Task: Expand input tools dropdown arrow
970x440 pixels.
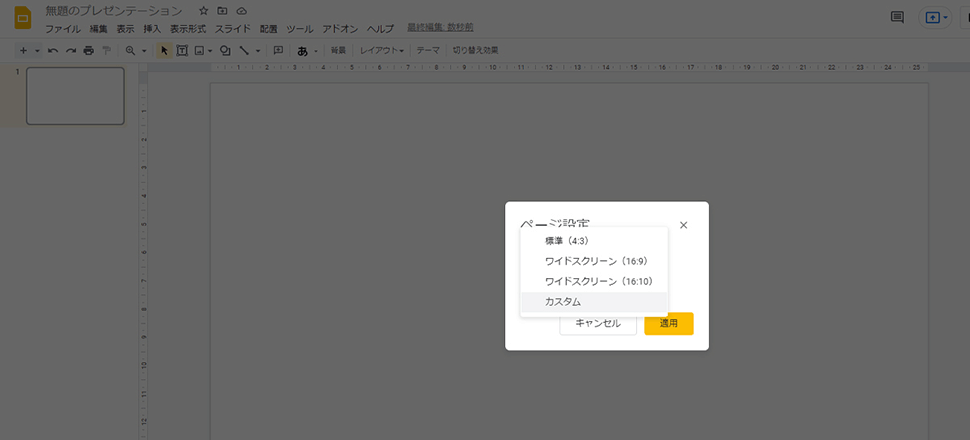Action: click(315, 51)
